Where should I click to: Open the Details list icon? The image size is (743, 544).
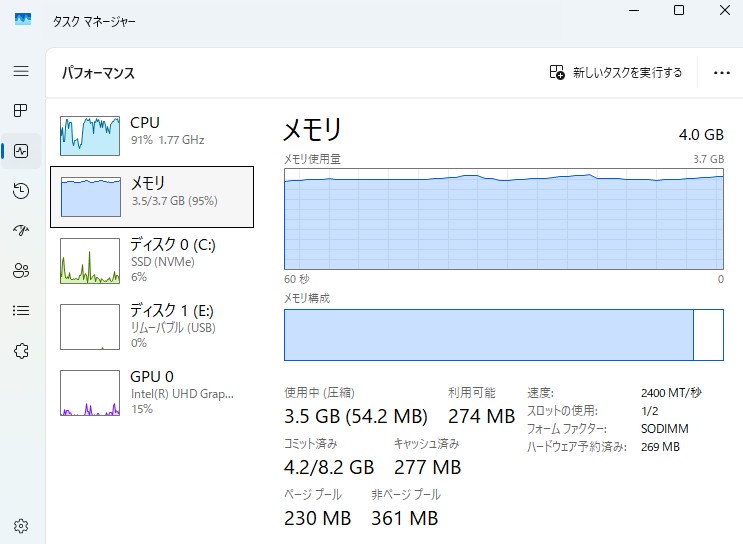click(x=21, y=311)
